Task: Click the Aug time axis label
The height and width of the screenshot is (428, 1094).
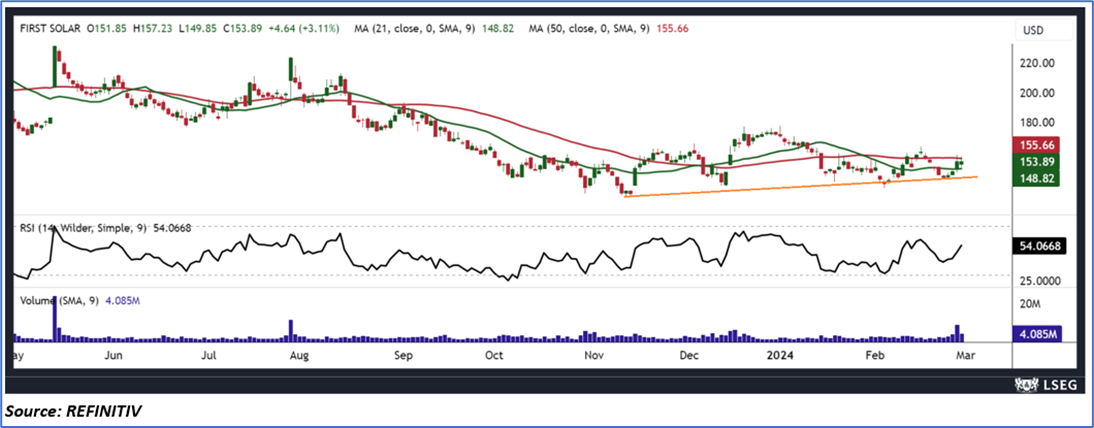Action: (x=299, y=355)
